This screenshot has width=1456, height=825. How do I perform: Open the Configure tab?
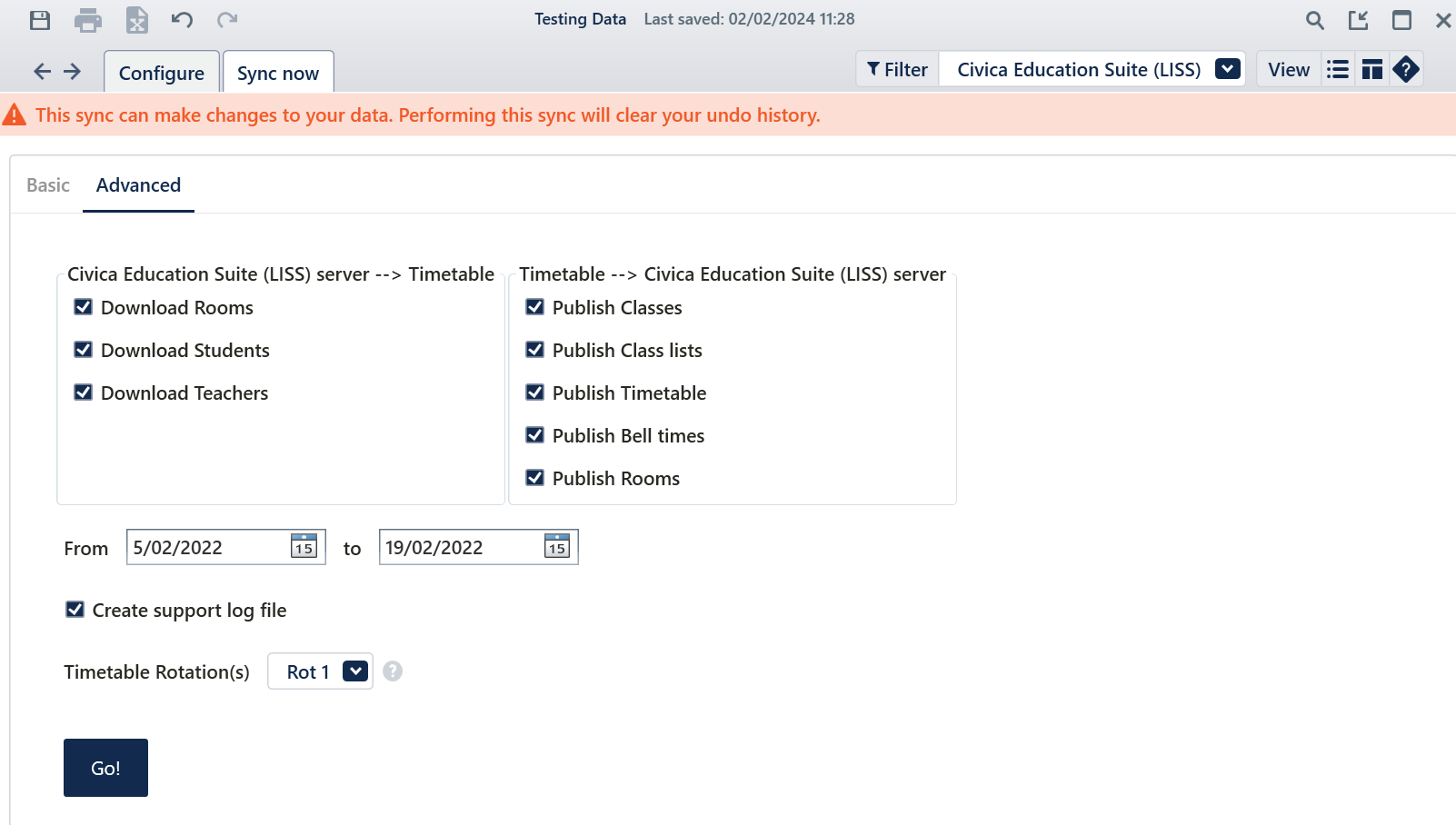click(x=162, y=72)
